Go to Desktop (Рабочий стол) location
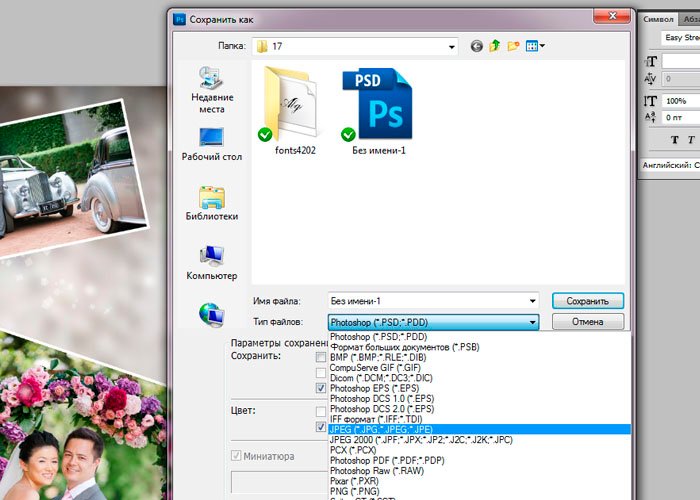 [x=211, y=144]
